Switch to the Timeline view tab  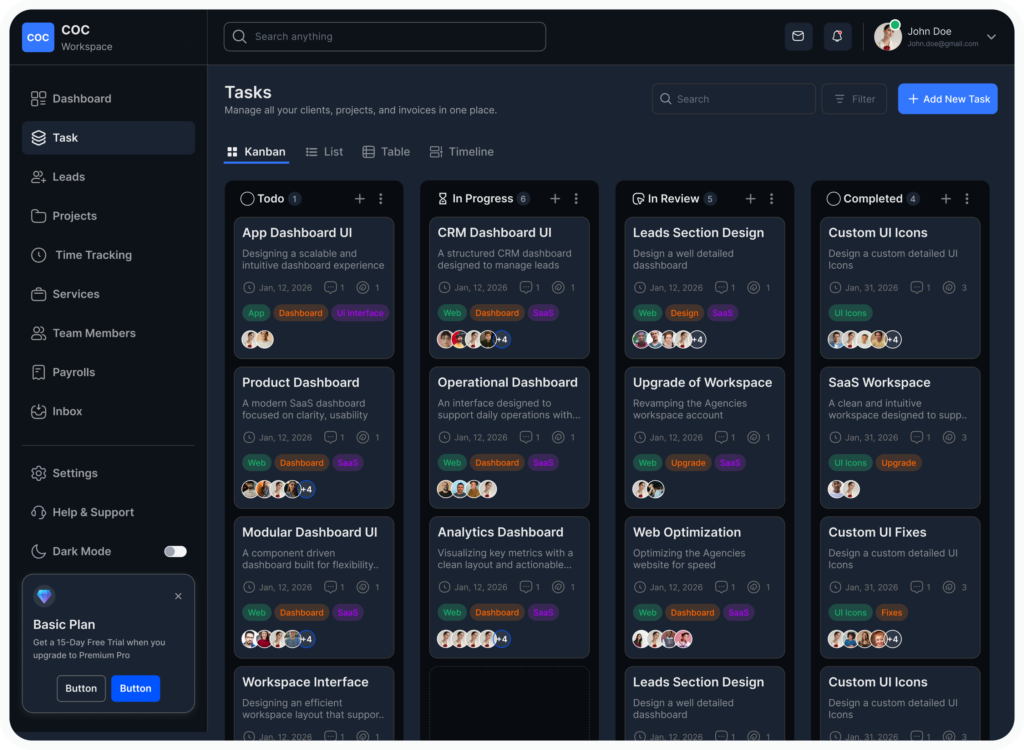pyautogui.click(x=461, y=152)
